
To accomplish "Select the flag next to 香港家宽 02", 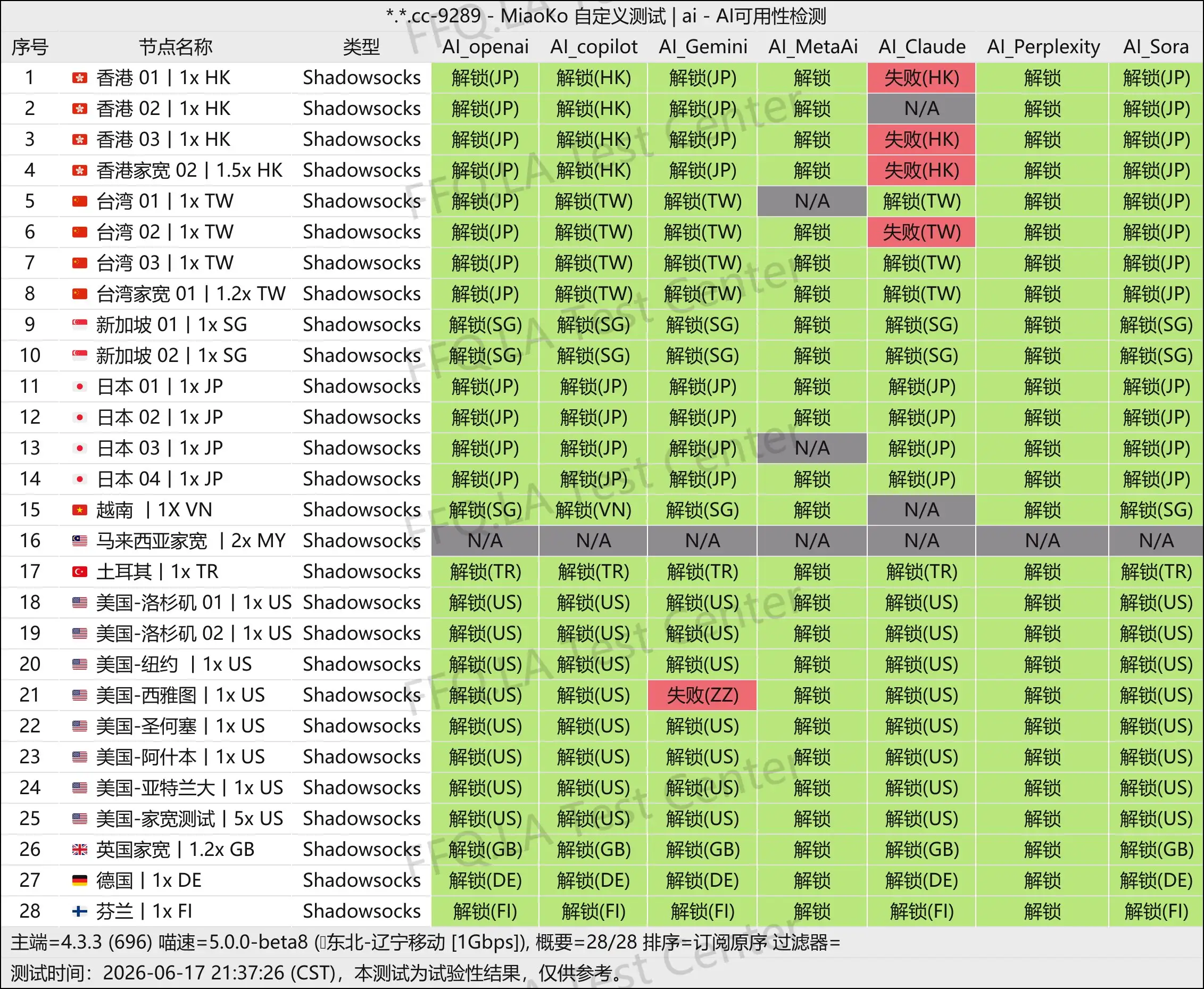I will (80, 170).
